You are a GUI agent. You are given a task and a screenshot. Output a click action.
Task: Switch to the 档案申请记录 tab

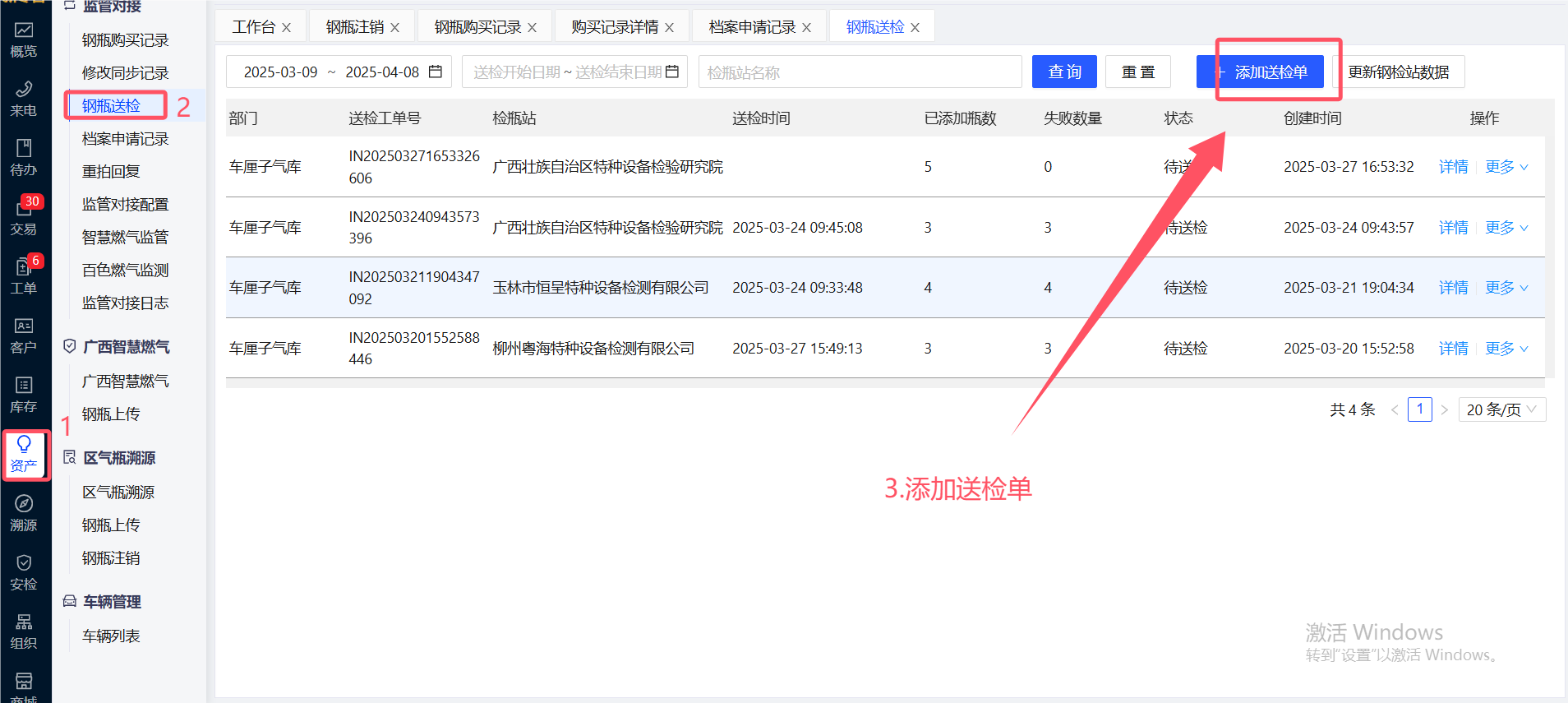pyautogui.click(x=751, y=27)
